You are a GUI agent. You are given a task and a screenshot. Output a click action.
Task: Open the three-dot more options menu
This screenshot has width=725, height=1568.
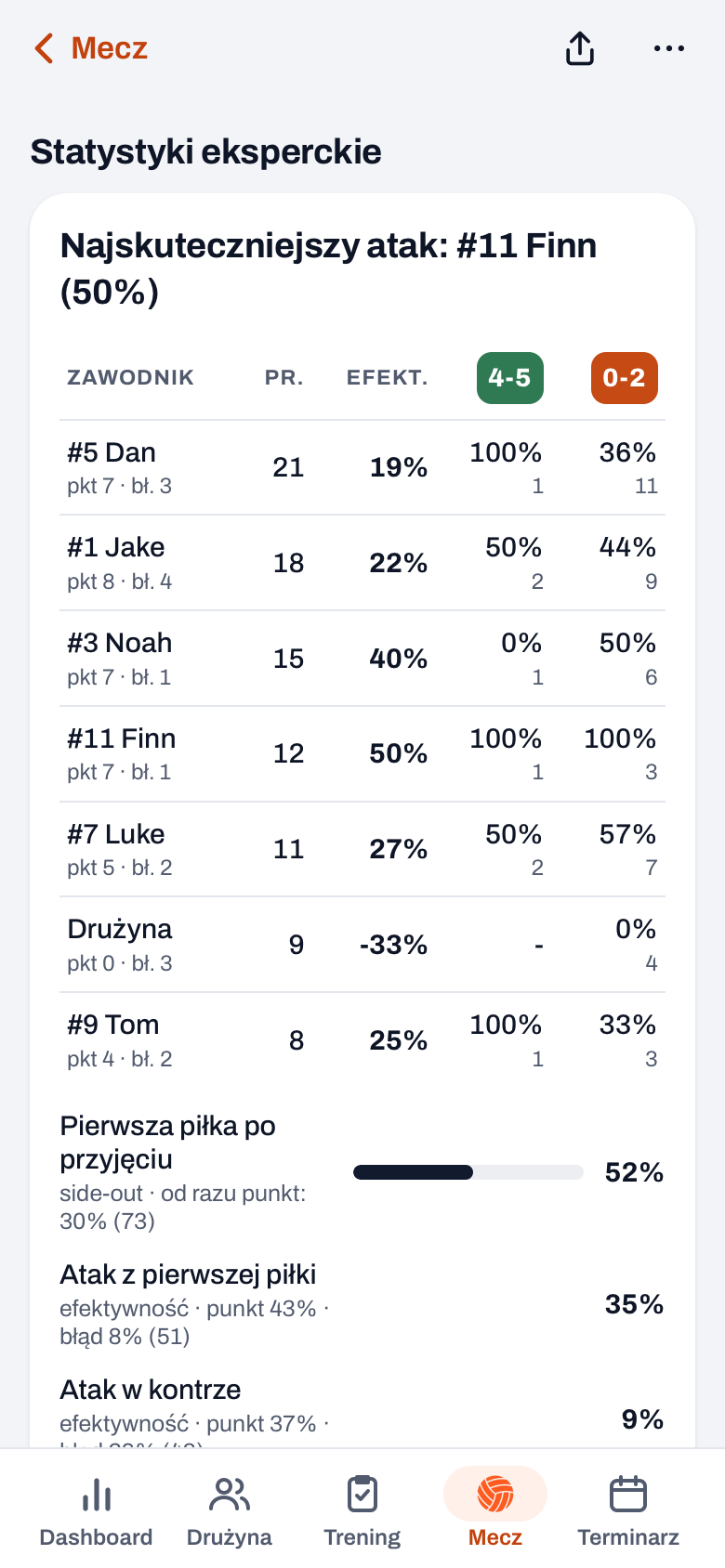click(x=669, y=48)
